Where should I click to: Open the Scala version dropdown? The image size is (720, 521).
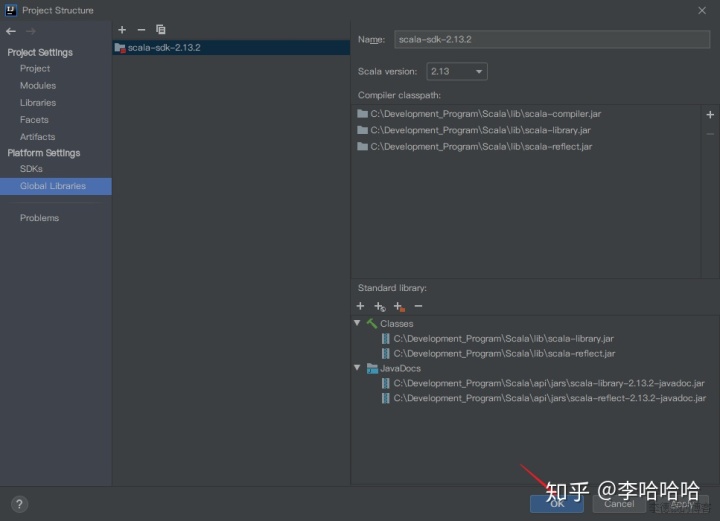click(457, 72)
